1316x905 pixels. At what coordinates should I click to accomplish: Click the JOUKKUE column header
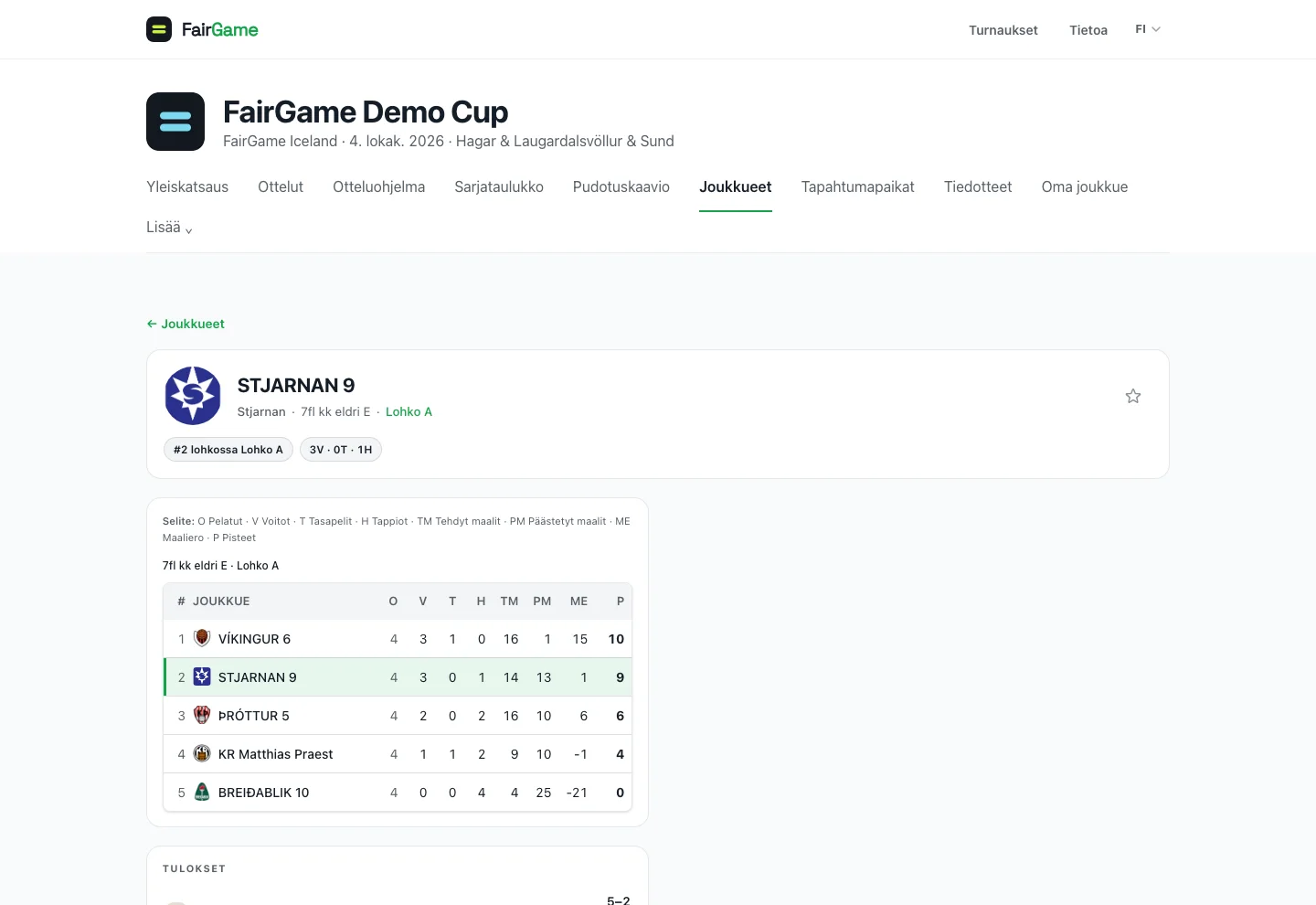[x=221, y=602]
